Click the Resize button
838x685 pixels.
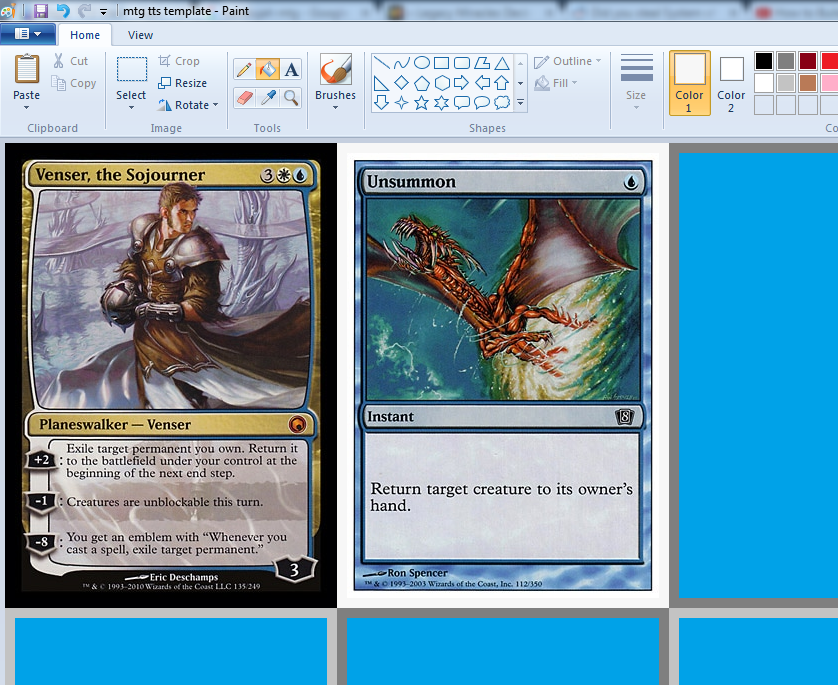click(183, 83)
